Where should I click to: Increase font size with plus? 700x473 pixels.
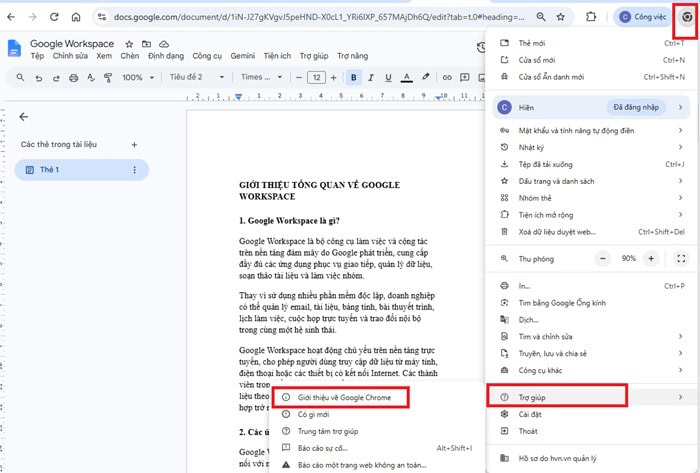333,78
